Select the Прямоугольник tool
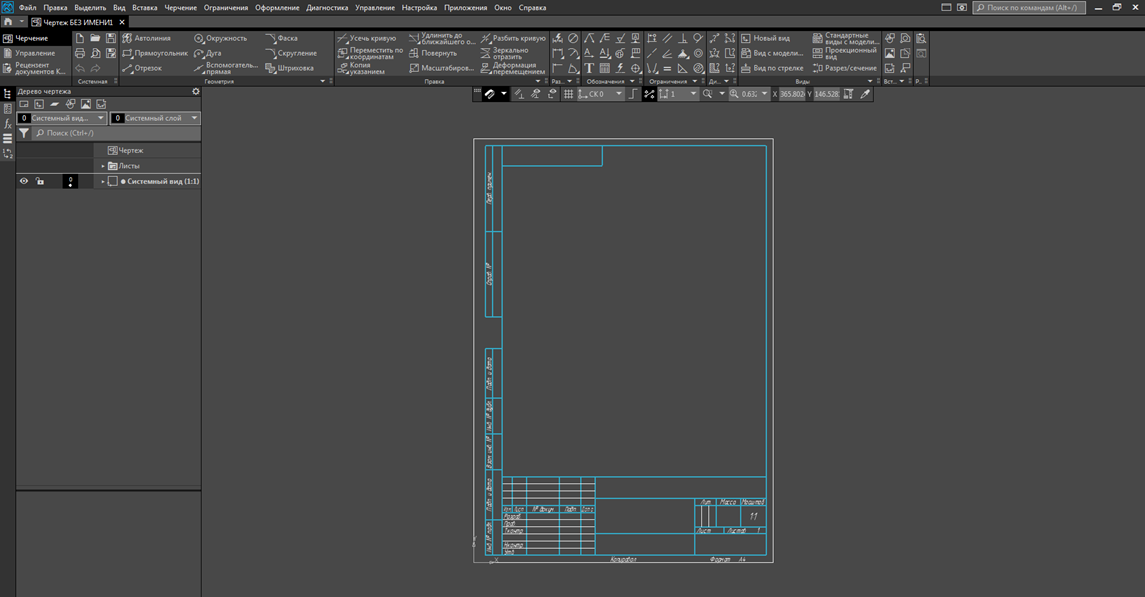Screen dimensions: 1145x597 [155, 53]
